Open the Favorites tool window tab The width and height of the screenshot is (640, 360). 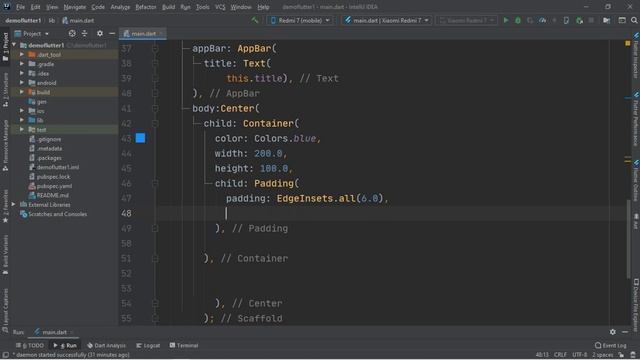pos(5,206)
